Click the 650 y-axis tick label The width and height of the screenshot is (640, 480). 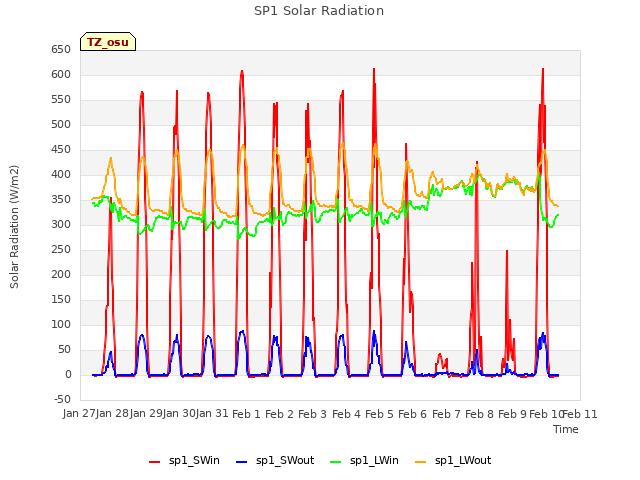pyautogui.click(x=61, y=50)
